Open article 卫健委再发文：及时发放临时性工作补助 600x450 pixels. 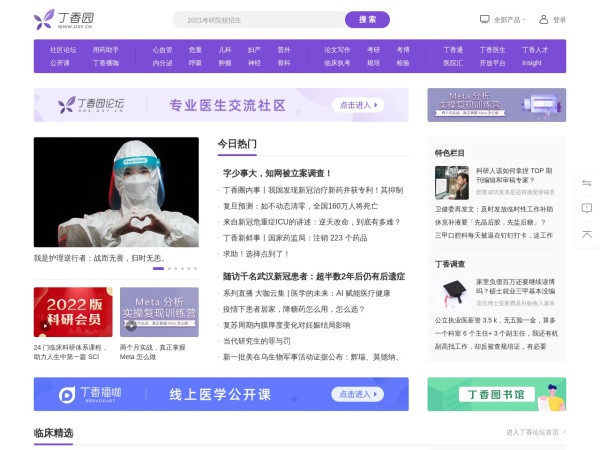(494, 209)
